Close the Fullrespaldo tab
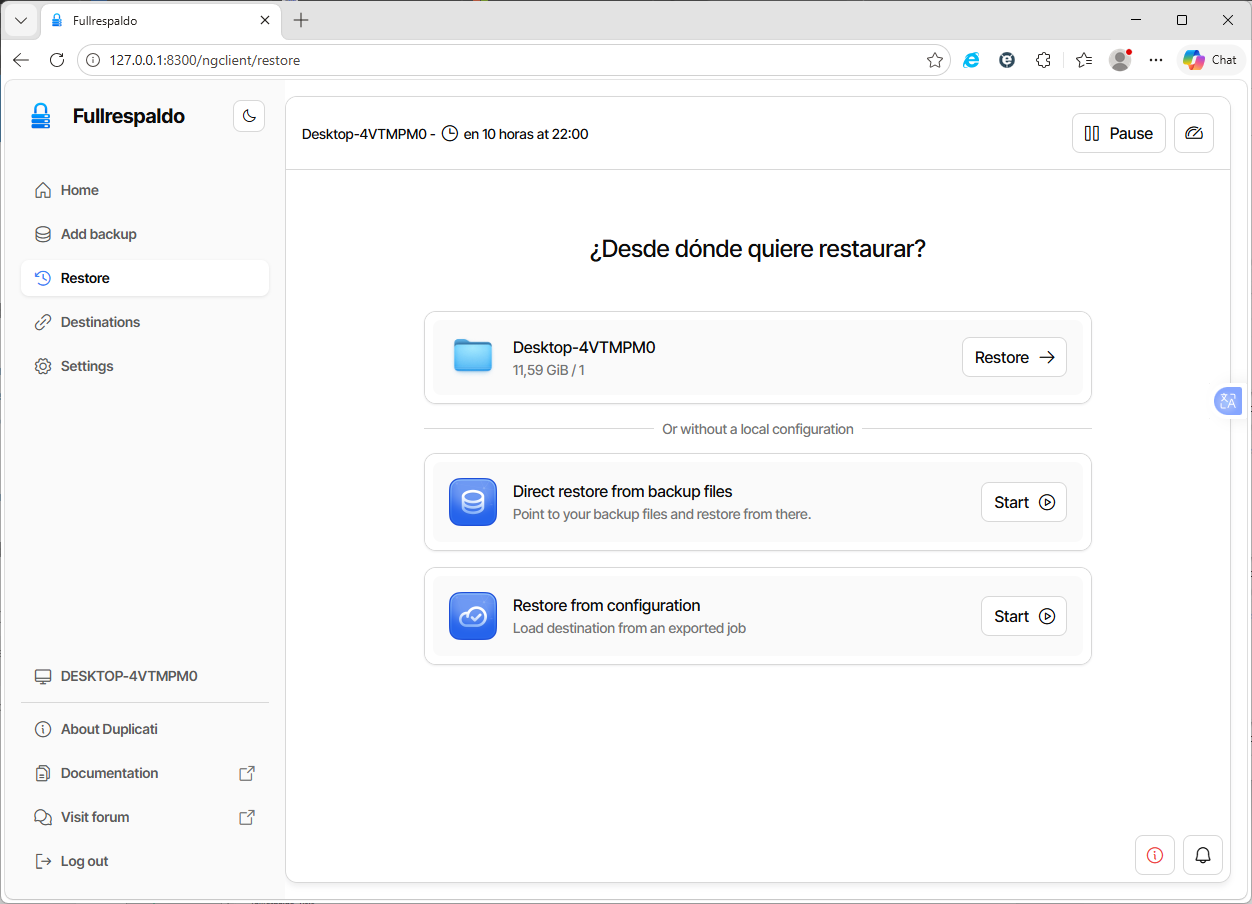Screen dimensions: 1252x904 pyautogui.click(x=265, y=20)
